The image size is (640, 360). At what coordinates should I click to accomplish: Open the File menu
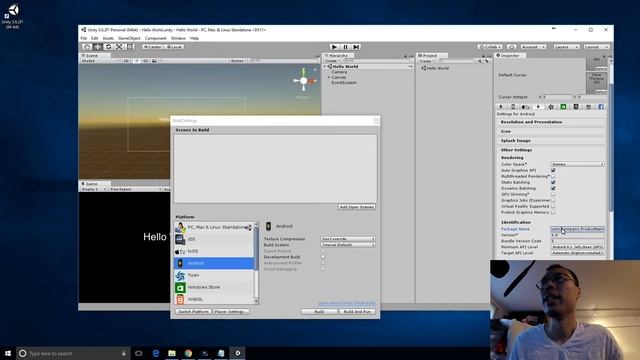point(84,38)
